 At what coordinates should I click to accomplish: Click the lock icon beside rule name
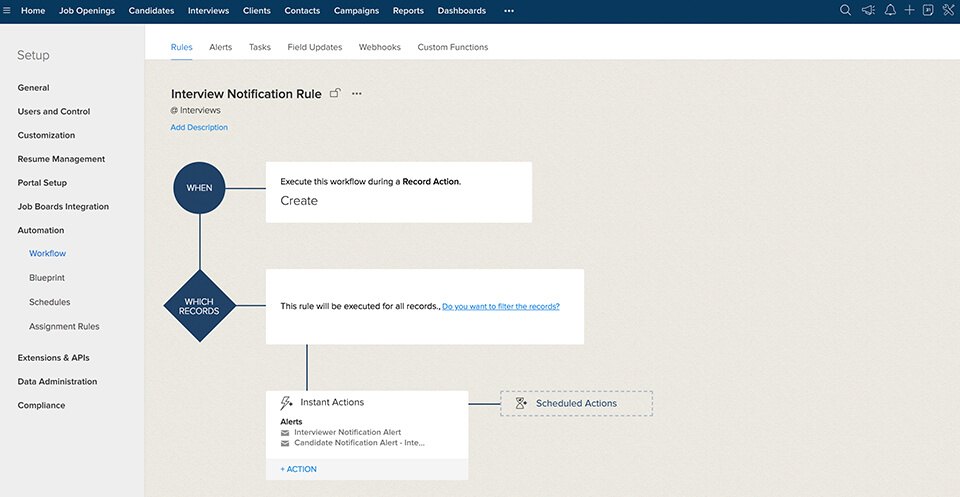[x=335, y=93]
